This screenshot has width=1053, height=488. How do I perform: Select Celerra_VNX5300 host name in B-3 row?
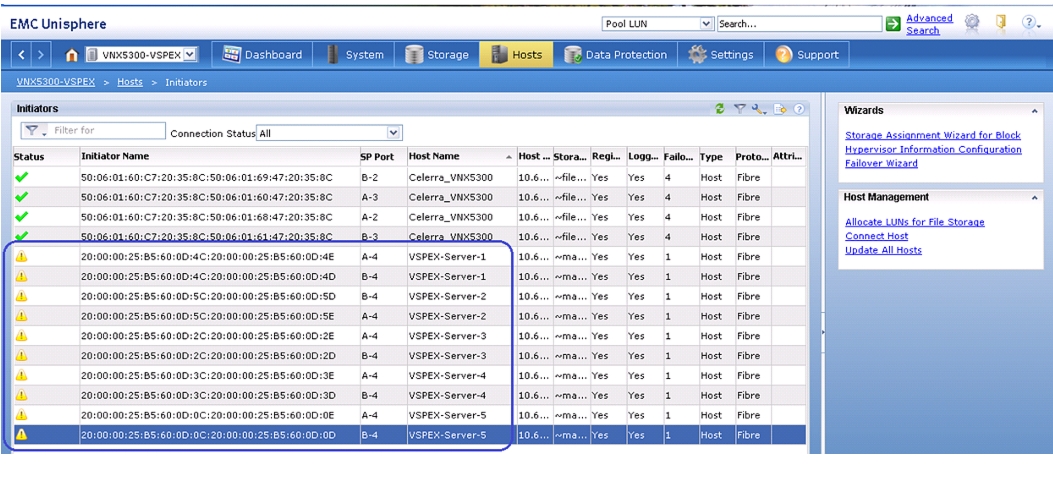[451, 237]
